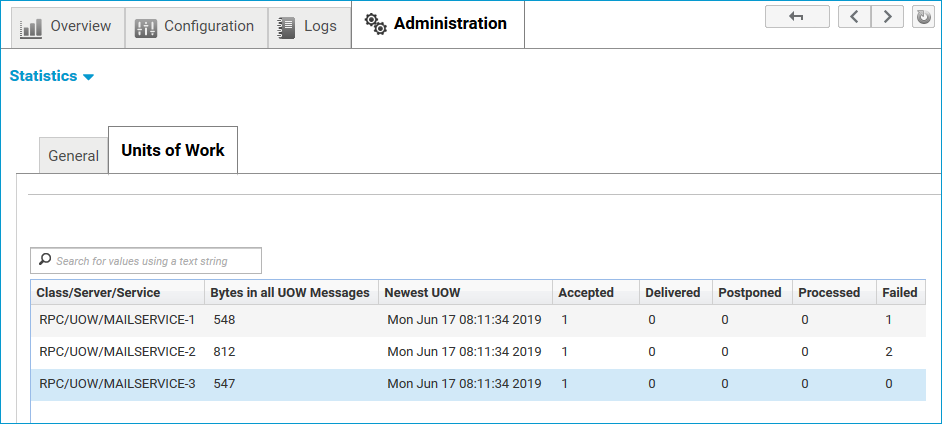Click bytes value 547
The height and width of the screenshot is (424, 942).
coord(224,384)
